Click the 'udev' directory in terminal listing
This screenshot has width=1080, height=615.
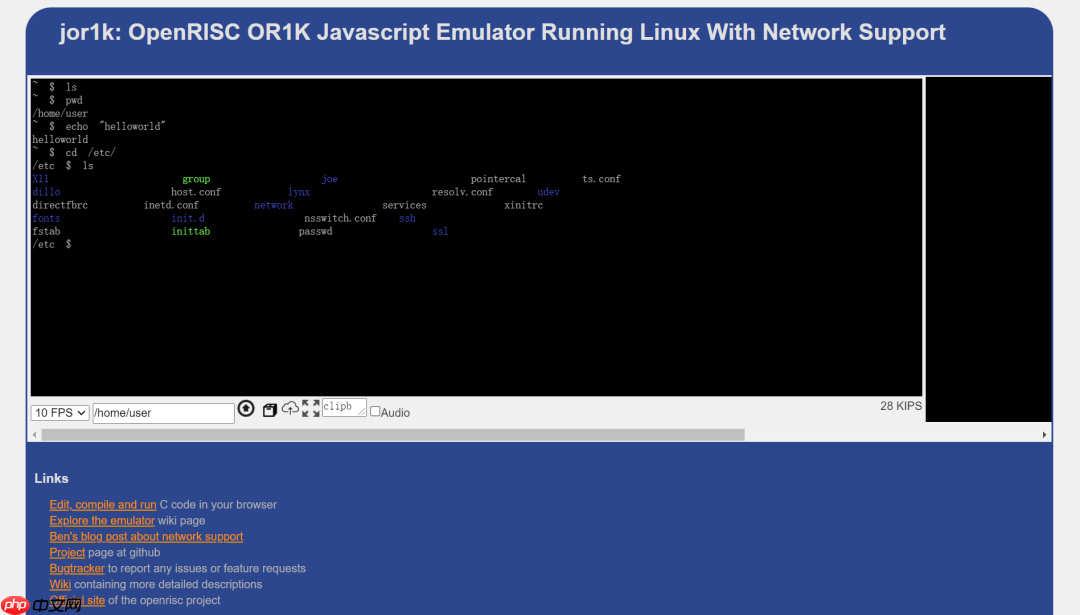tap(548, 192)
